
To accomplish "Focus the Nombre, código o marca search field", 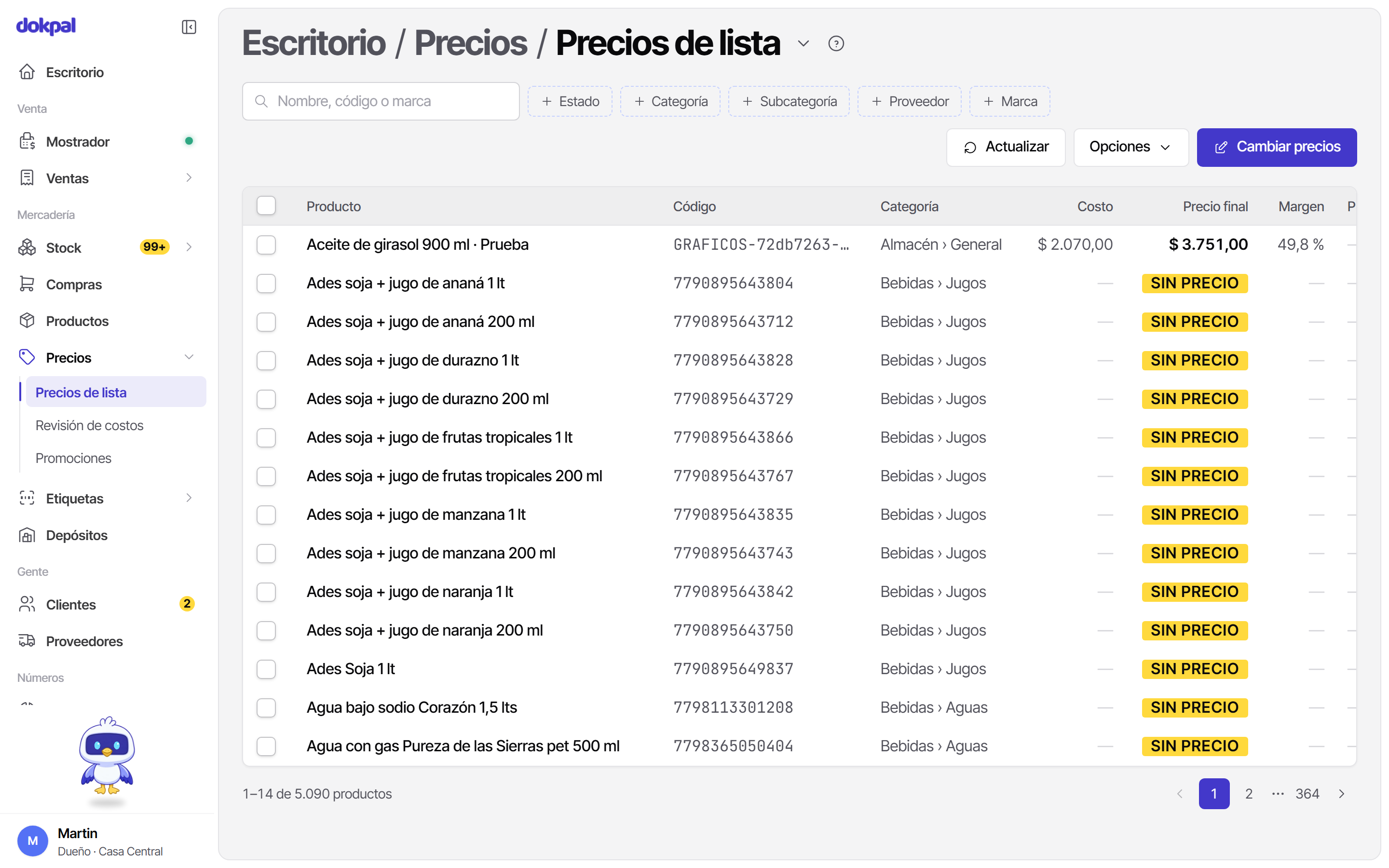I will click(x=381, y=101).
